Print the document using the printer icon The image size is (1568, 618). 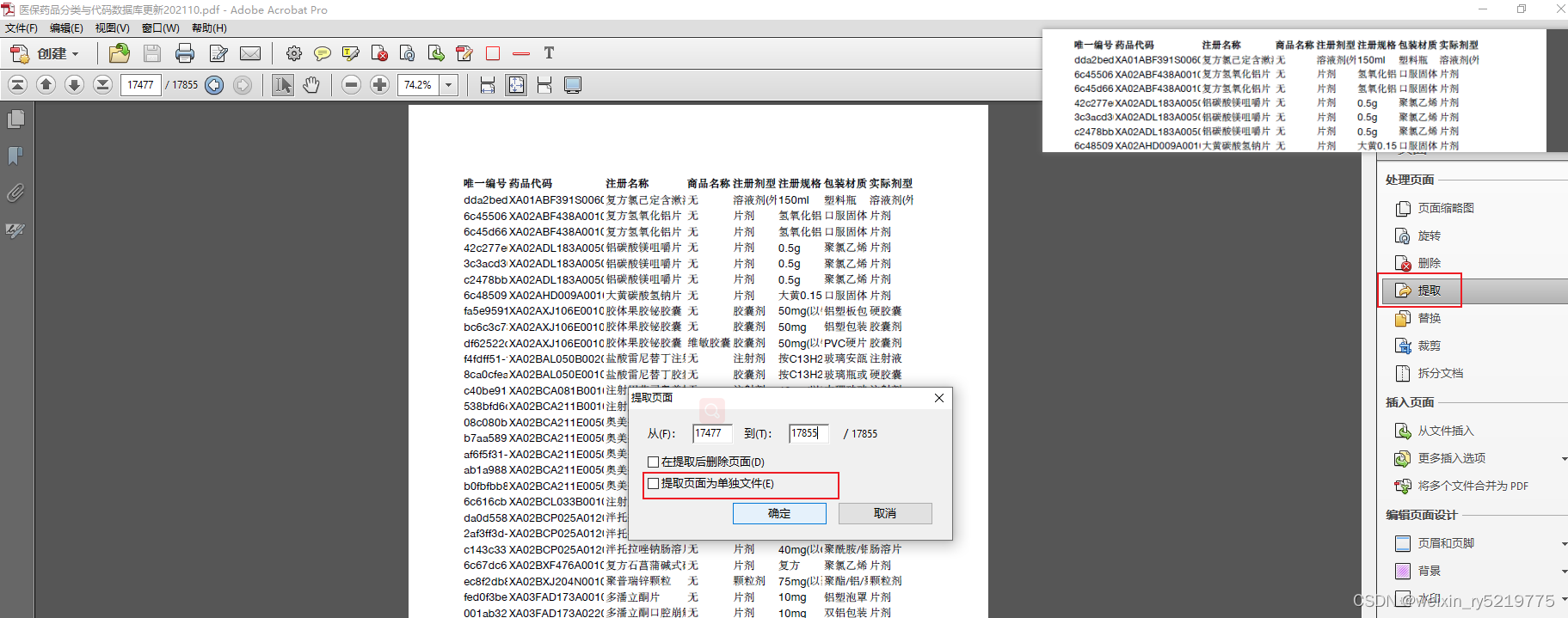185,53
